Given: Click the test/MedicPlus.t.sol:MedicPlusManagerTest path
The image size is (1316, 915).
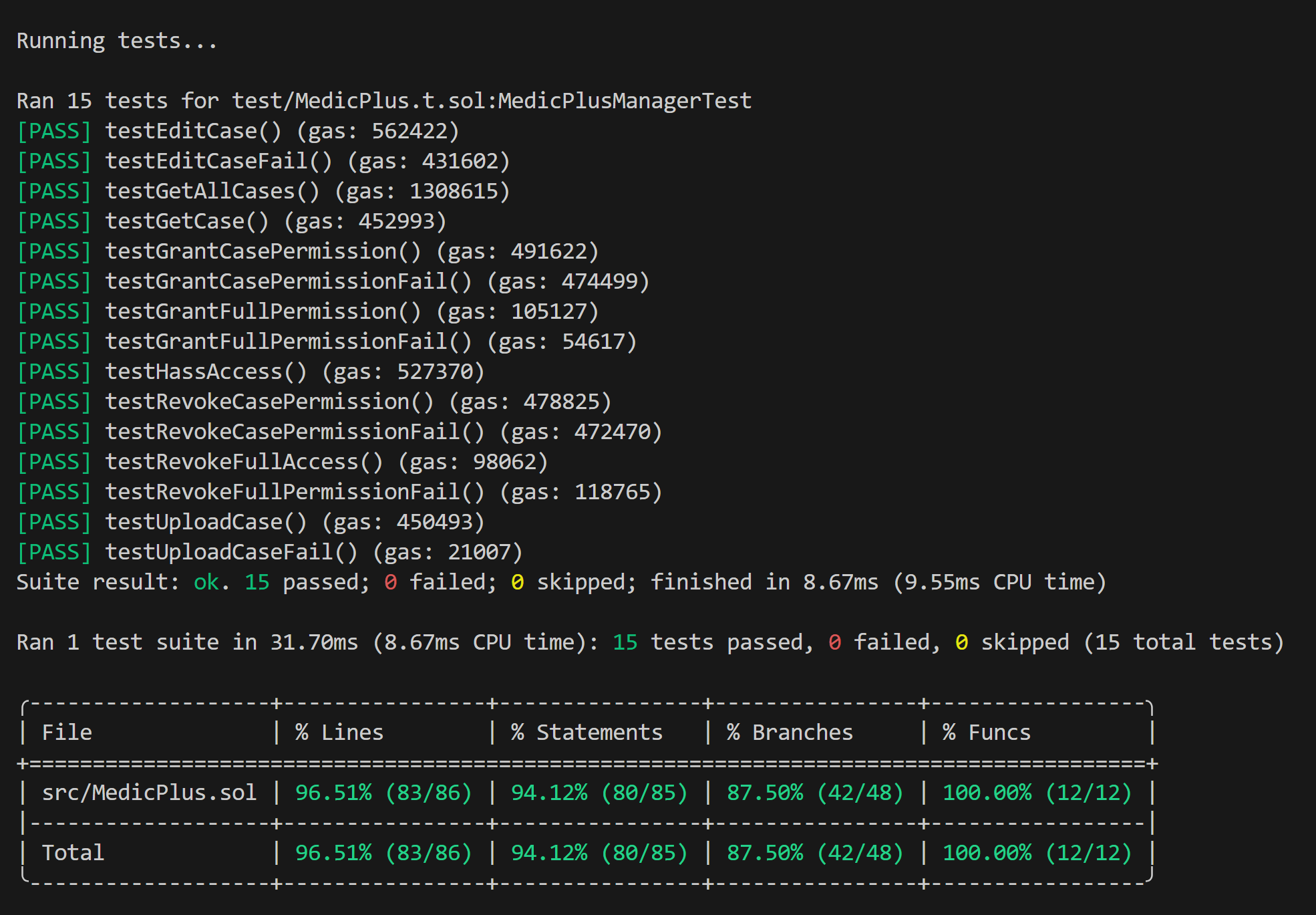Looking at the screenshot, I should pyautogui.click(x=491, y=101).
